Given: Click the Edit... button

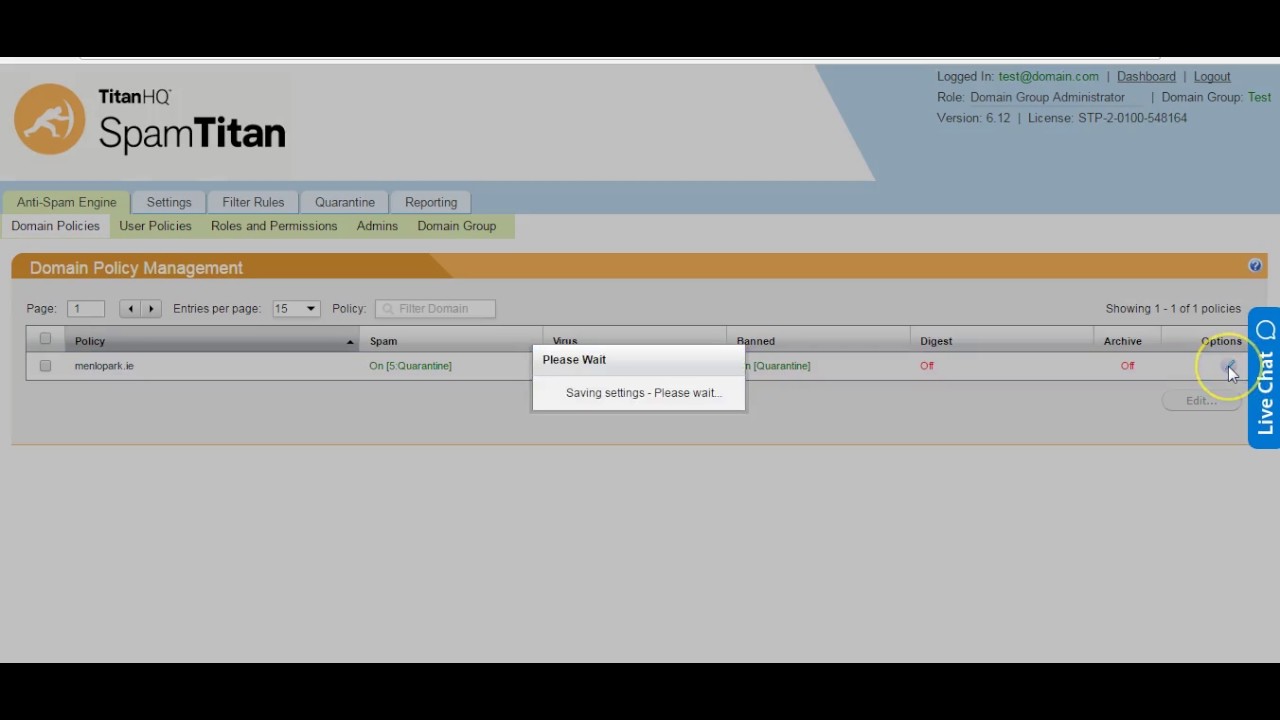Looking at the screenshot, I should click(x=1201, y=400).
